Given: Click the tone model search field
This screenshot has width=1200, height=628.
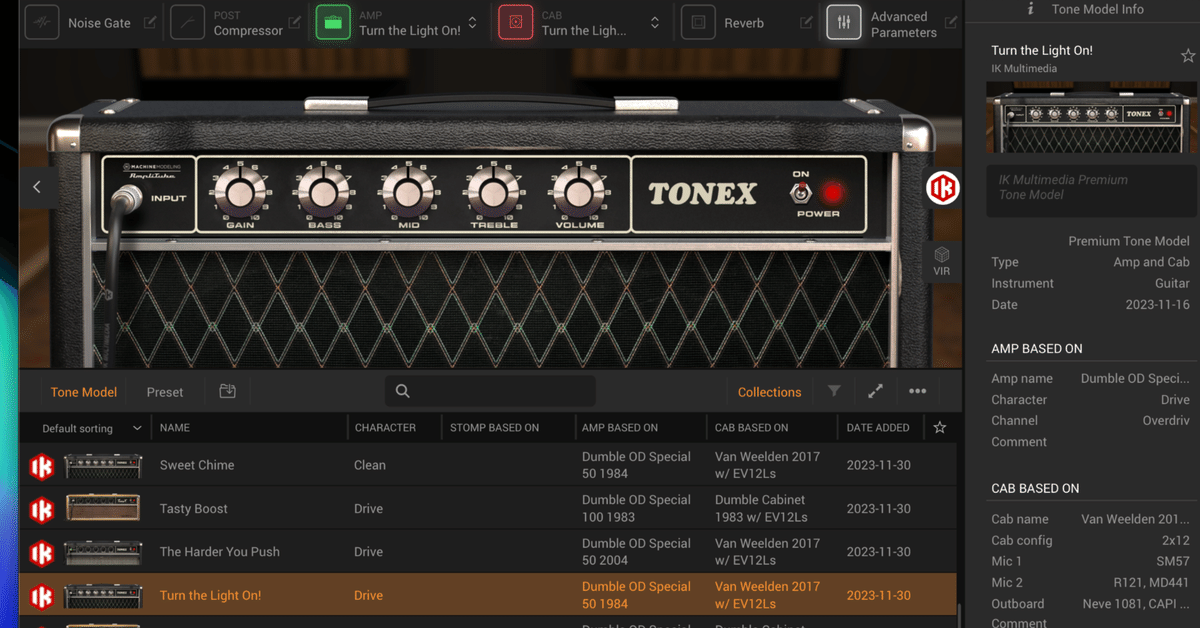Looking at the screenshot, I should [x=490, y=391].
